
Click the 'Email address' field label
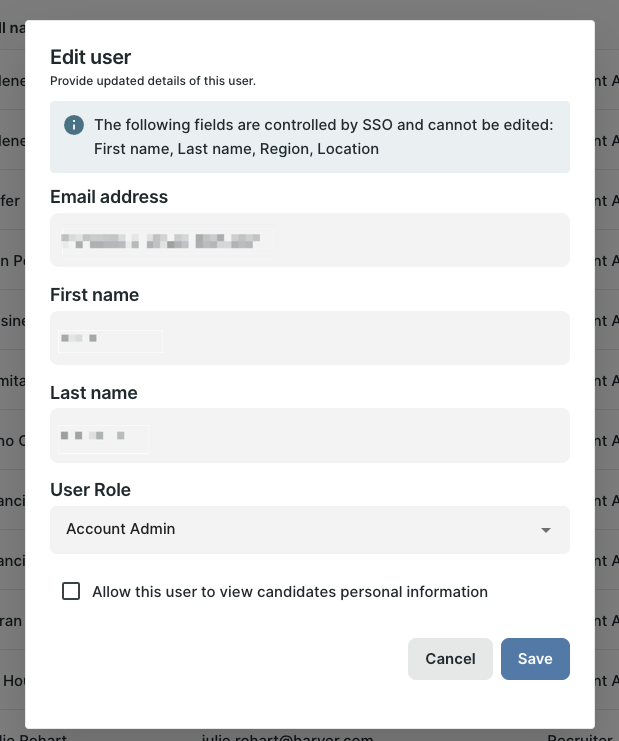(x=109, y=197)
